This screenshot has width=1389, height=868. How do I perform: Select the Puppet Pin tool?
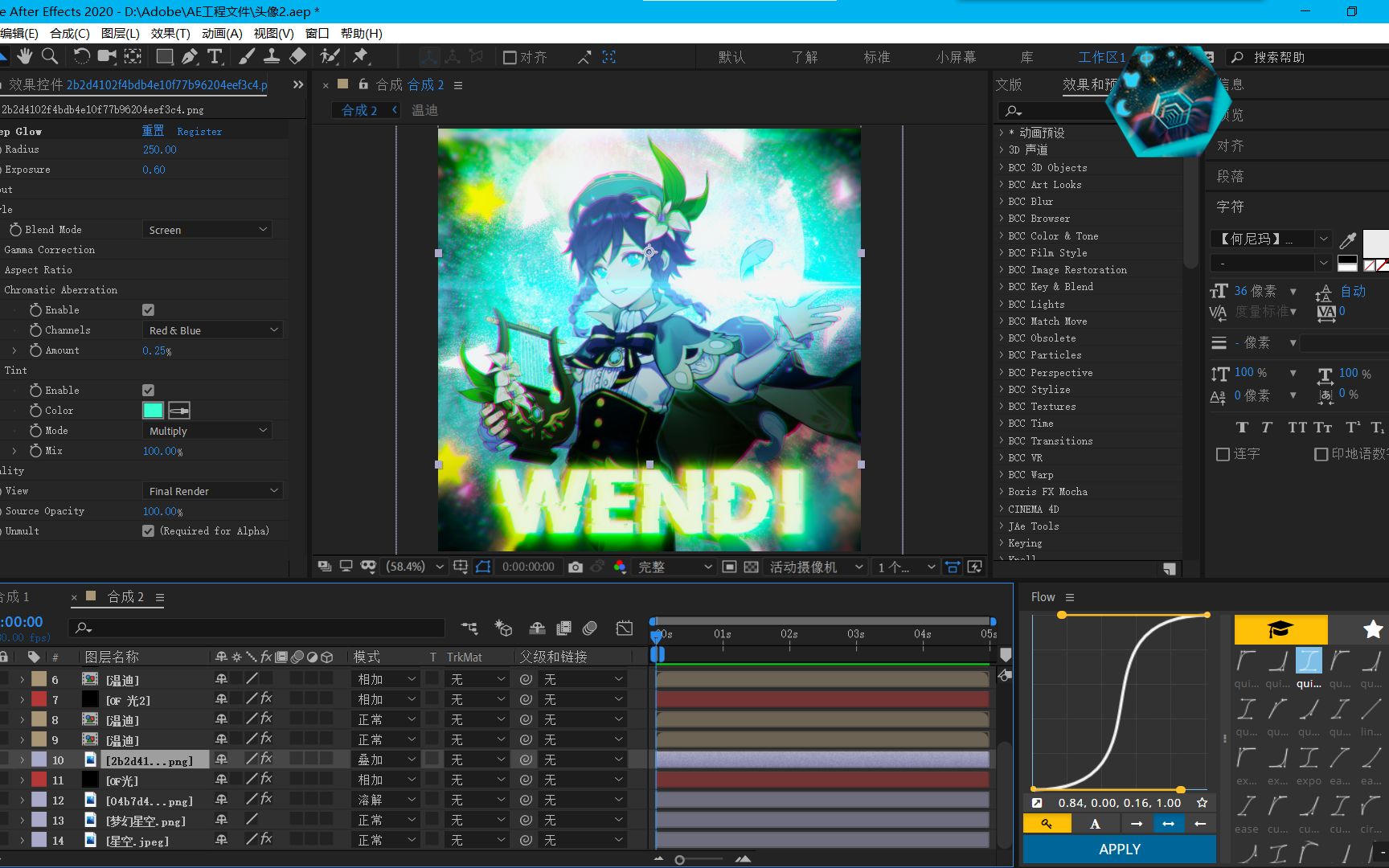coord(360,56)
